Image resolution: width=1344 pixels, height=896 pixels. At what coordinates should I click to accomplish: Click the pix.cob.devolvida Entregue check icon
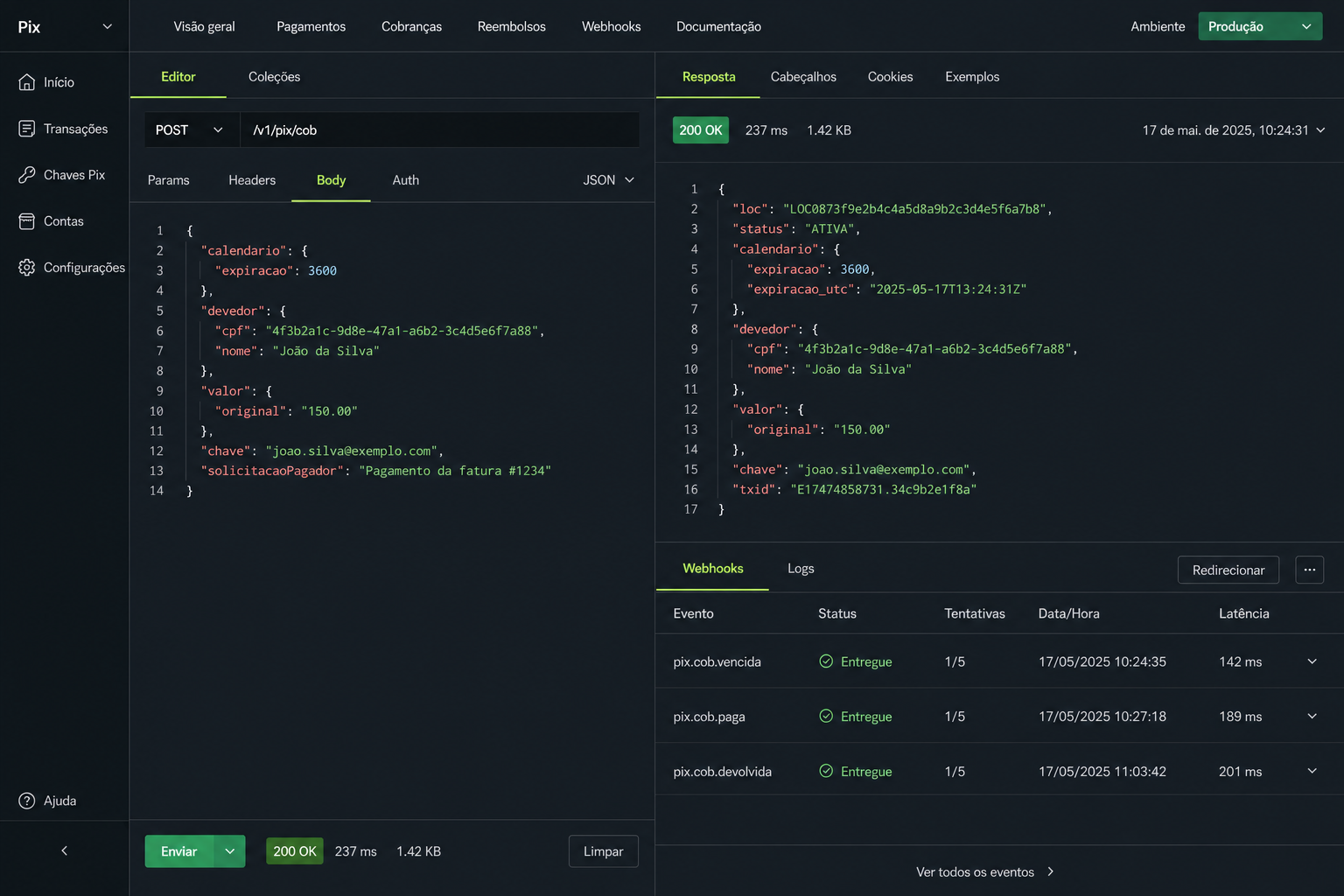pyautogui.click(x=826, y=771)
